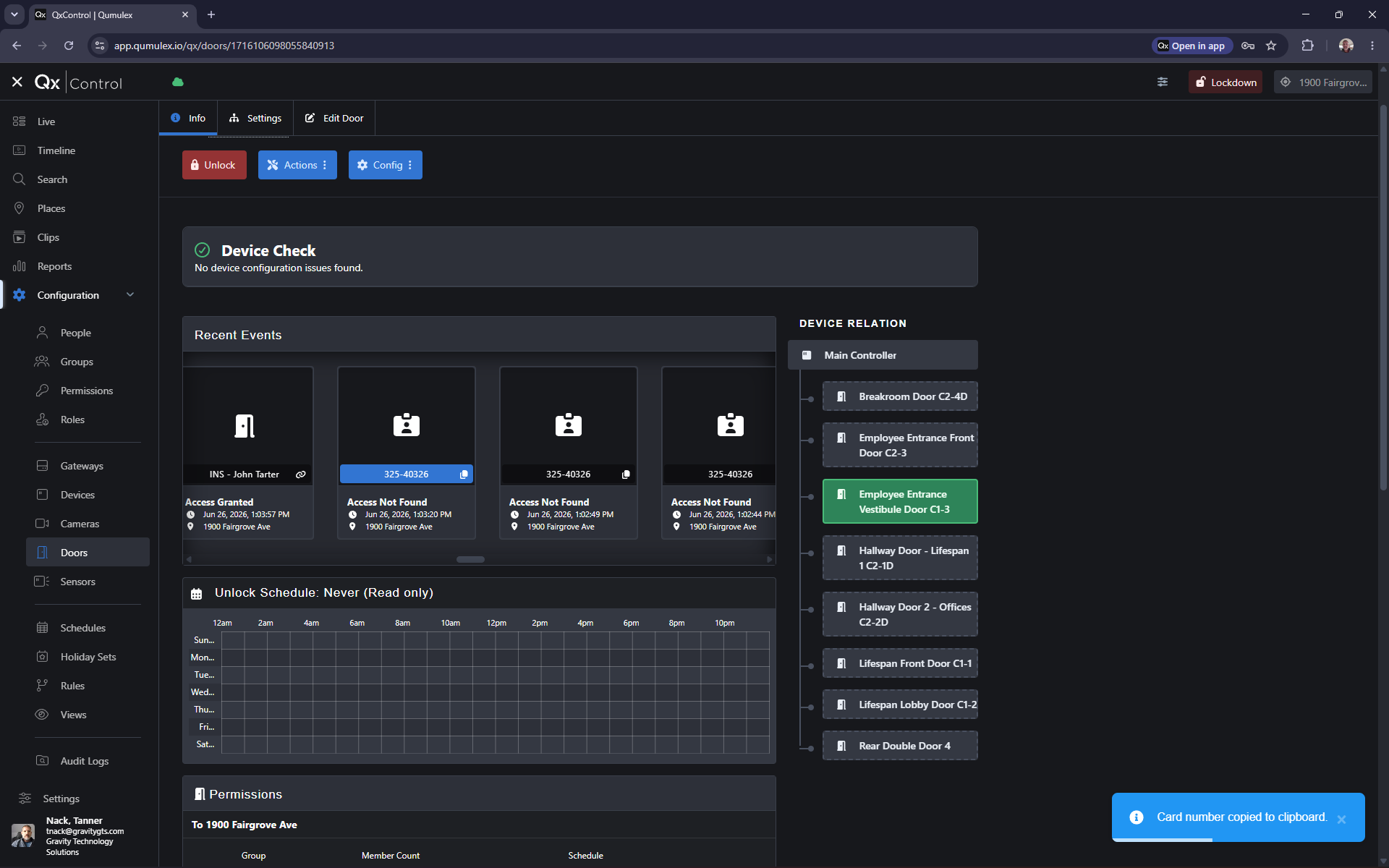Viewport: 1389px width, 868px height.
Task: Open Audit Logs in the sidebar
Action: (84, 761)
